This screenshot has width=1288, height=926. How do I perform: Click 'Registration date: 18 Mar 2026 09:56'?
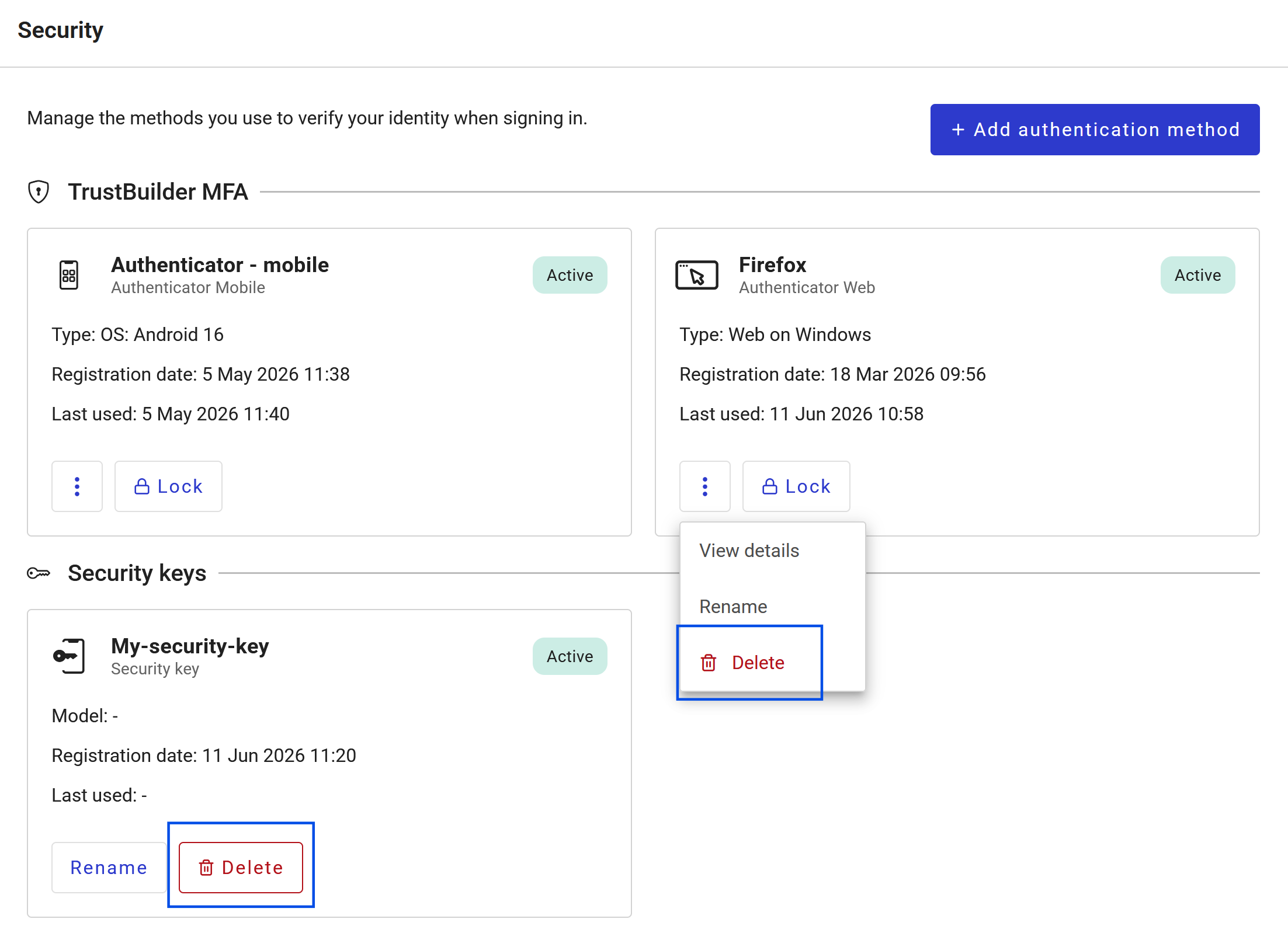coord(833,374)
